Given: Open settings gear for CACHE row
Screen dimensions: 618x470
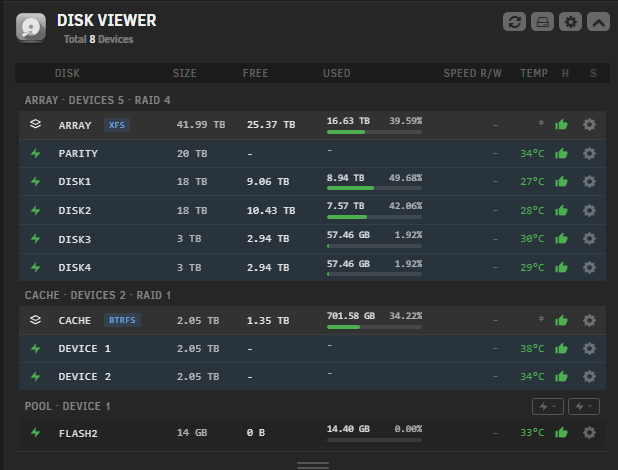Looking at the screenshot, I should coord(589,320).
